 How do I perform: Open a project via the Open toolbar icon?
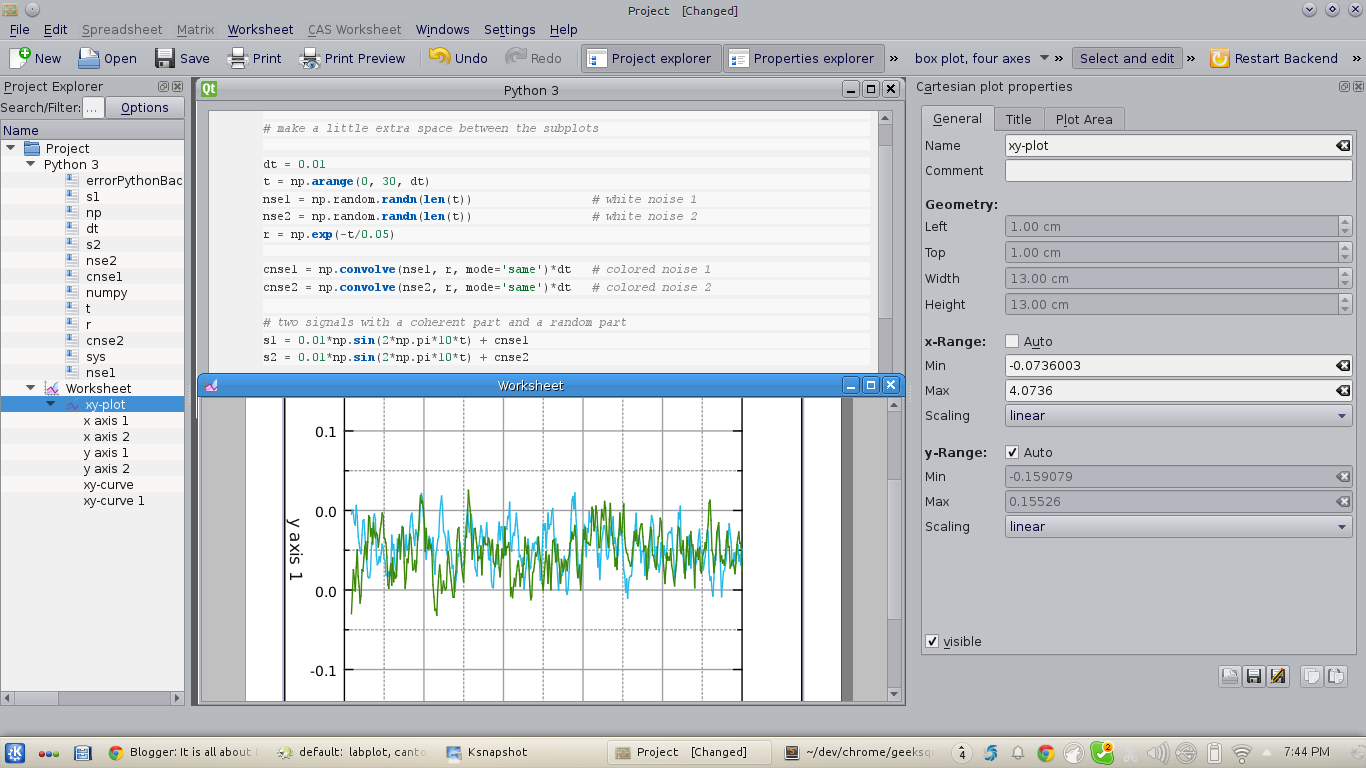90,58
